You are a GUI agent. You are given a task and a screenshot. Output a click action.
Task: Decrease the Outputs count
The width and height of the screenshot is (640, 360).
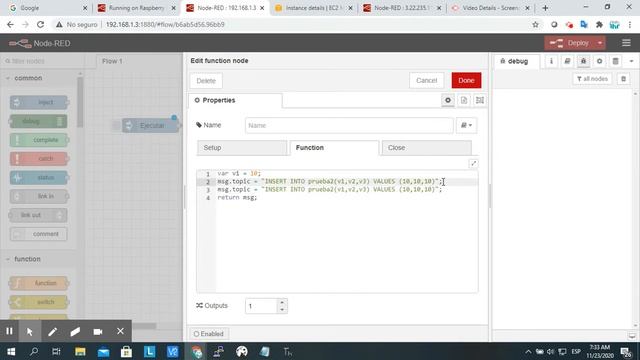[x=282, y=310]
